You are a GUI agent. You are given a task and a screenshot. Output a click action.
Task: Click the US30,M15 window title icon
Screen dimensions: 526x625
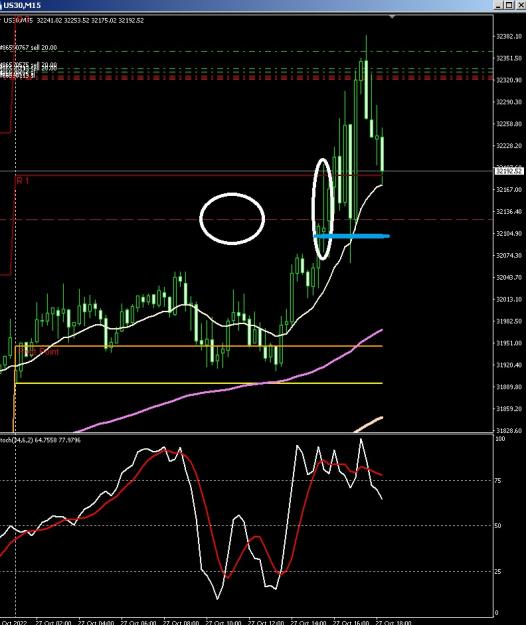coord(2,5)
